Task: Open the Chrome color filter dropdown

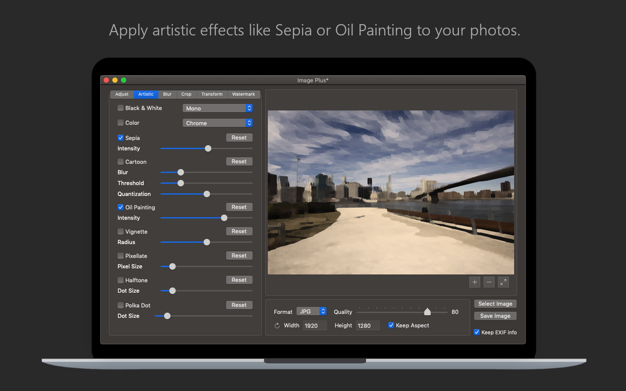Action: [x=218, y=123]
